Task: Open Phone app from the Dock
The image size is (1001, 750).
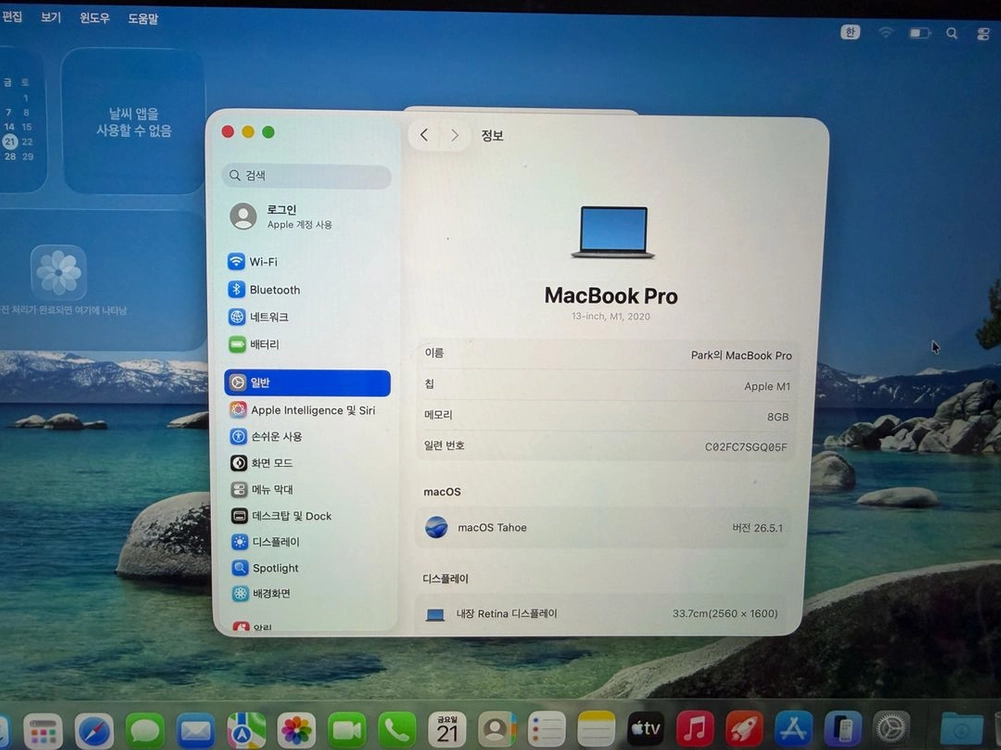Action: point(397,730)
